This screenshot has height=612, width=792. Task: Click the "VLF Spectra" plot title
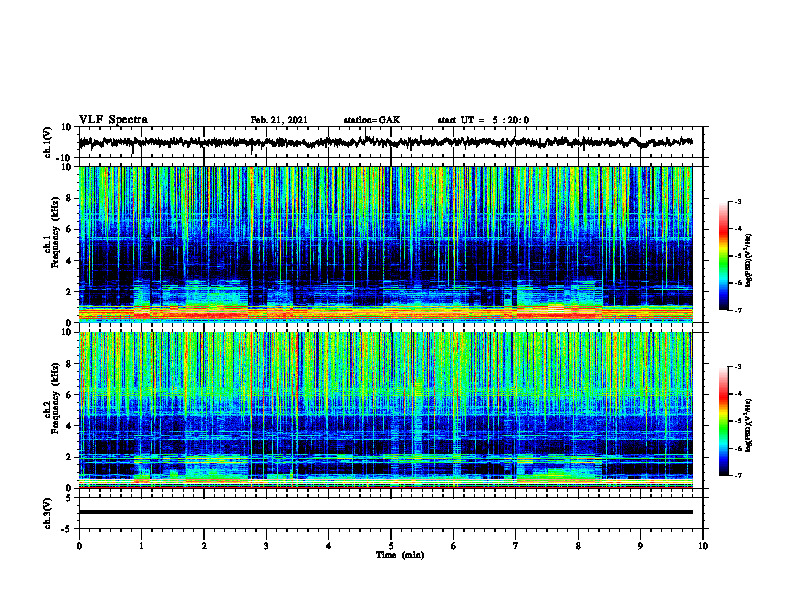coord(113,120)
